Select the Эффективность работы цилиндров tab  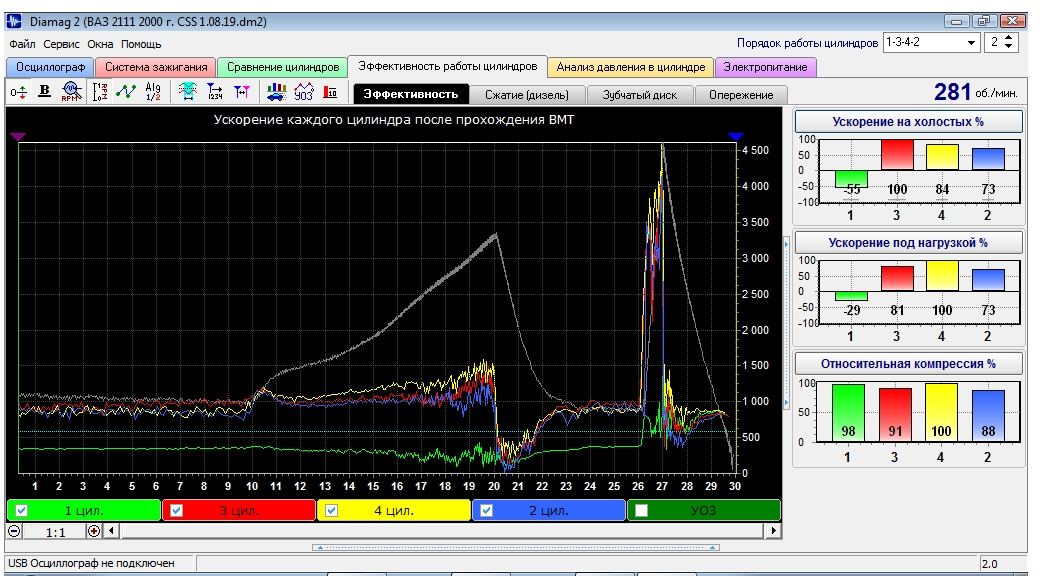tap(448, 66)
